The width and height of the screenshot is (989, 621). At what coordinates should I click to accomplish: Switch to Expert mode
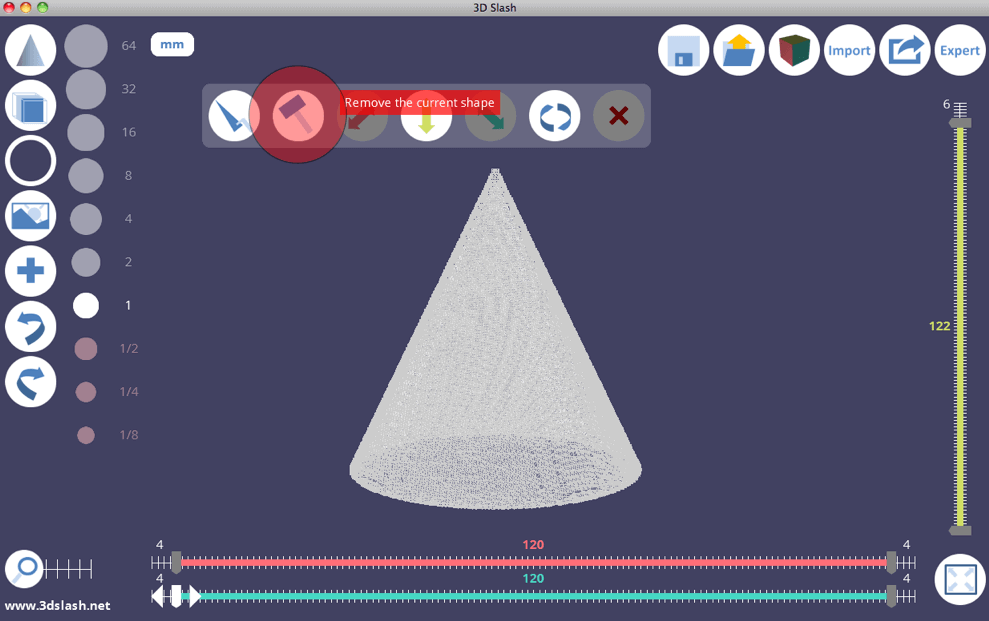[959, 51]
